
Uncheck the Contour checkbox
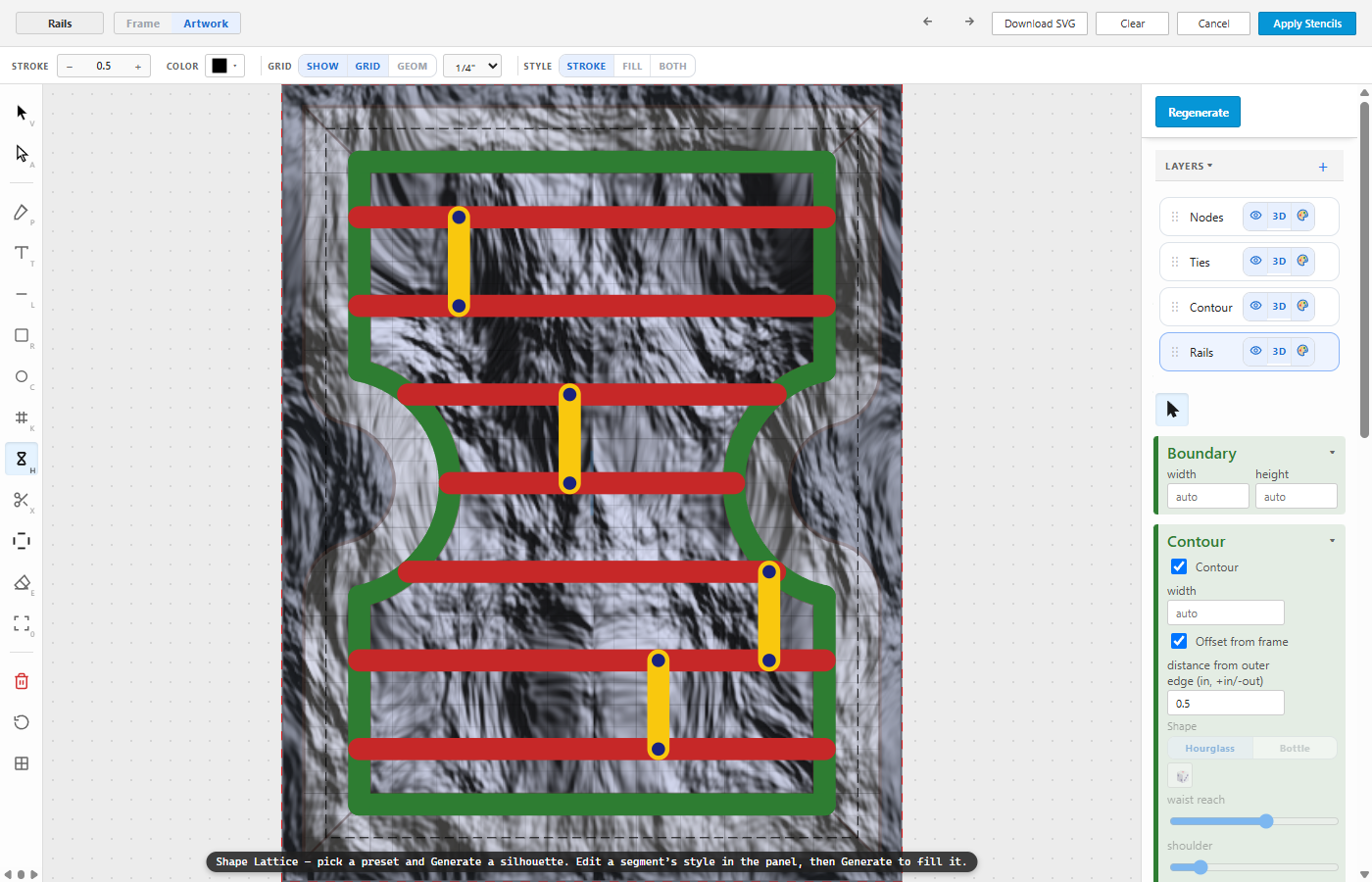coord(1179,566)
